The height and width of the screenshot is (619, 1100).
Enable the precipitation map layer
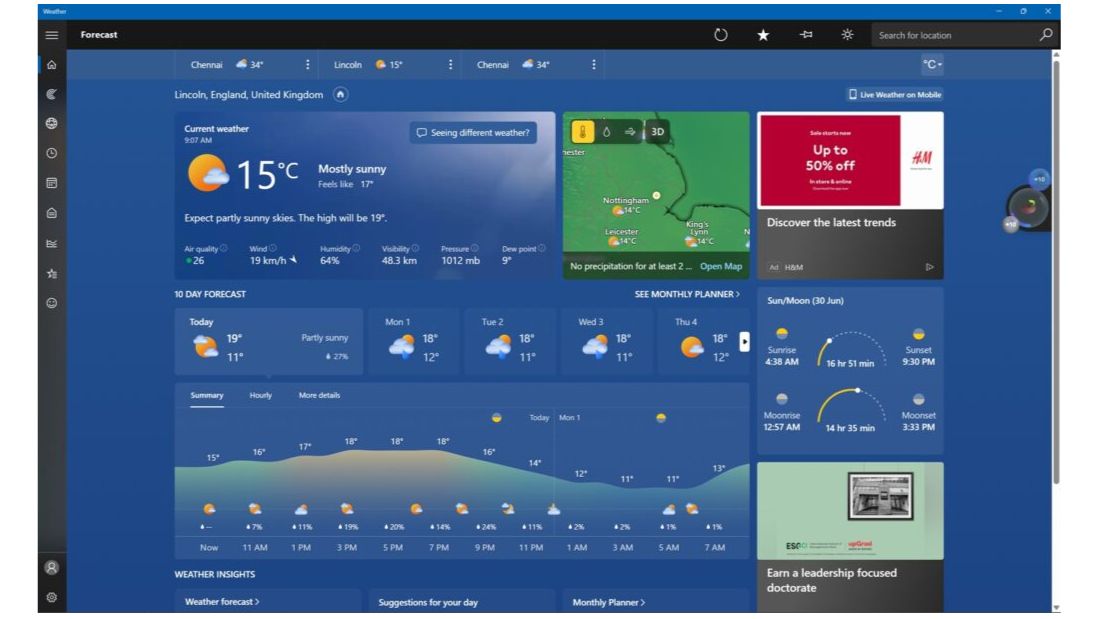(608, 131)
